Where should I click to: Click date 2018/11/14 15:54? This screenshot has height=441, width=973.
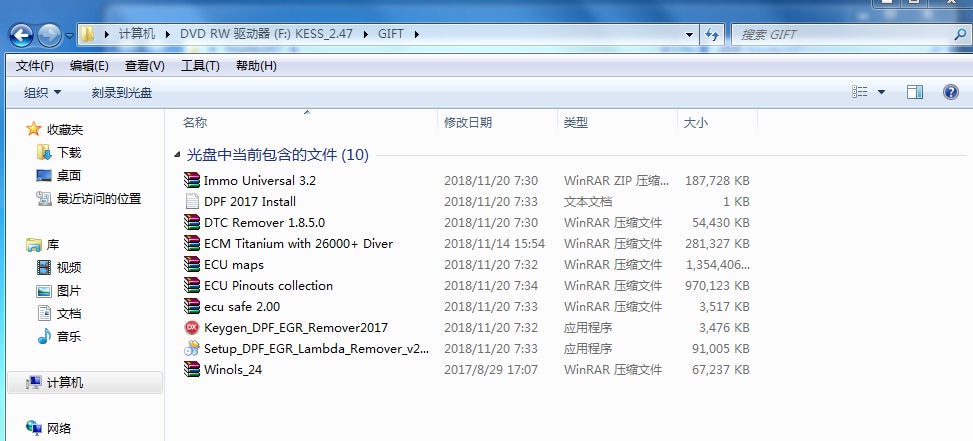495,244
